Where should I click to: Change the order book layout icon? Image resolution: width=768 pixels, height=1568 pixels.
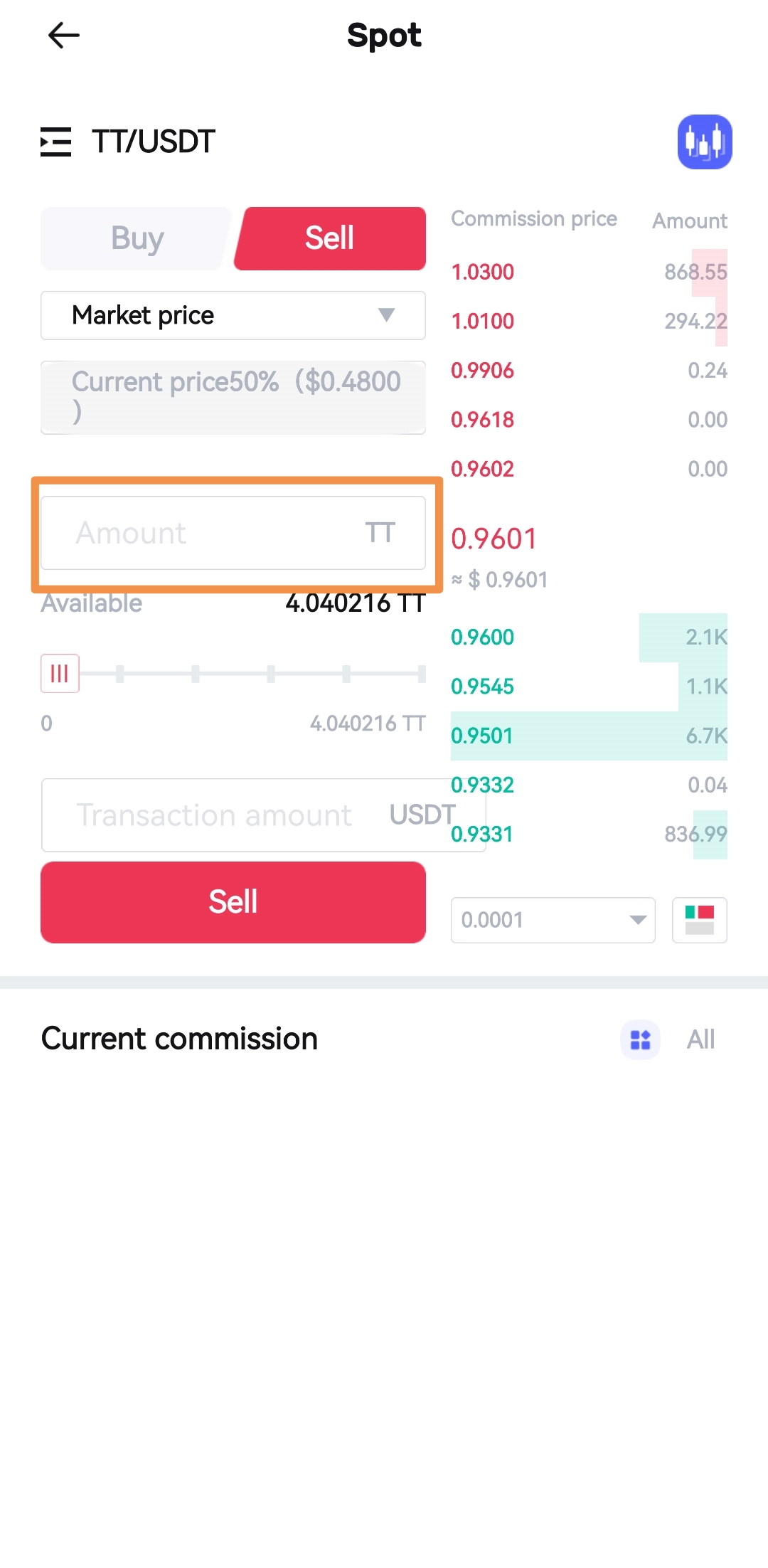tap(699, 920)
